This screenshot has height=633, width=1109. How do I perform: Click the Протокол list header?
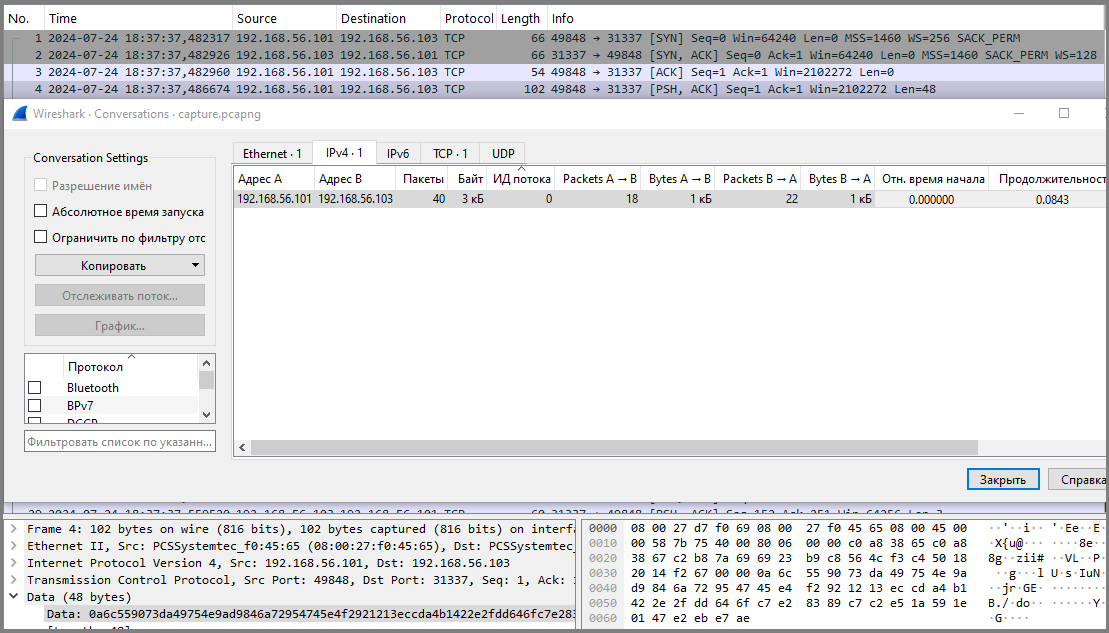click(95, 366)
